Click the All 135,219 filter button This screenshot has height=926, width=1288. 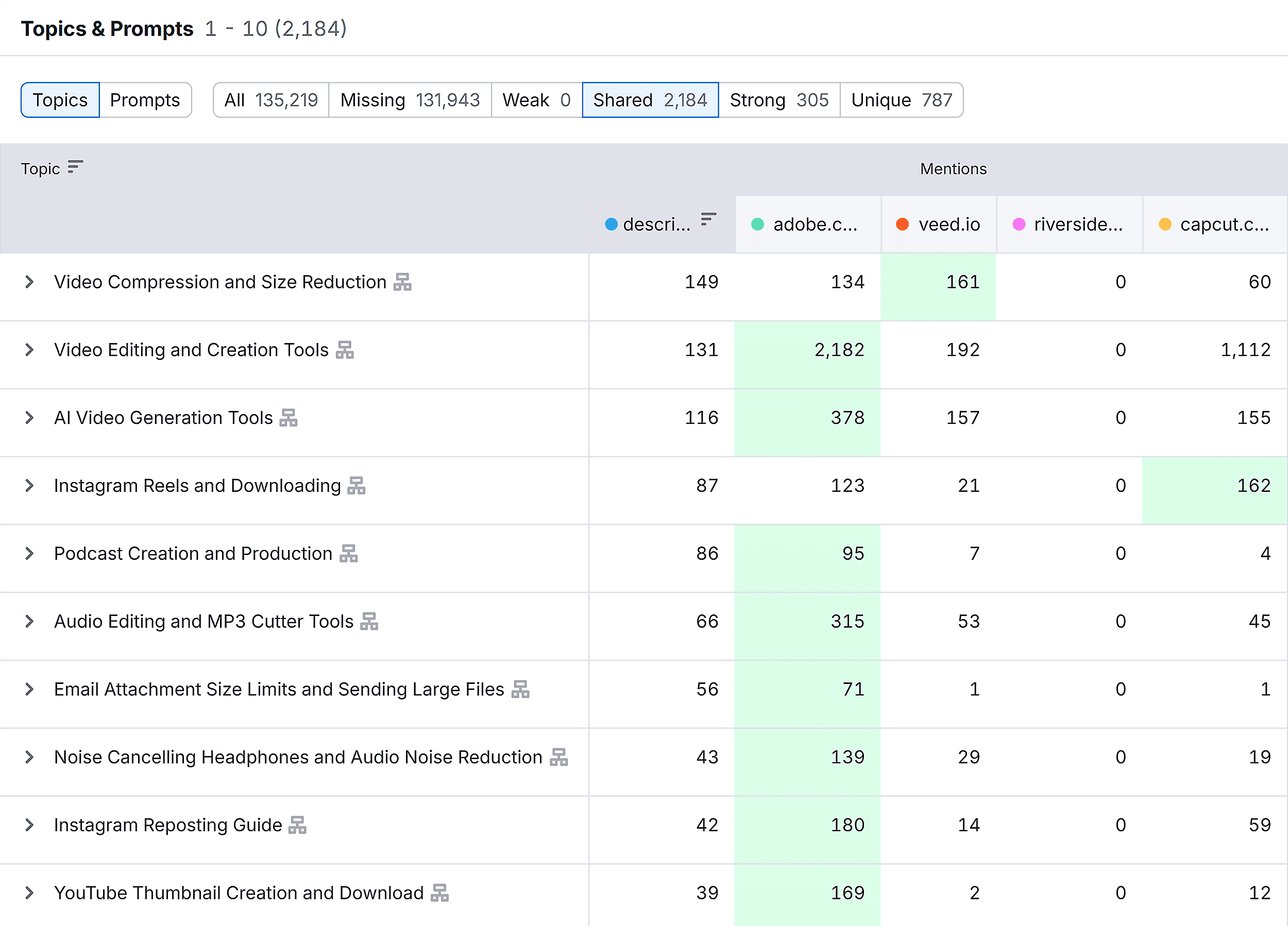click(x=270, y=100)
